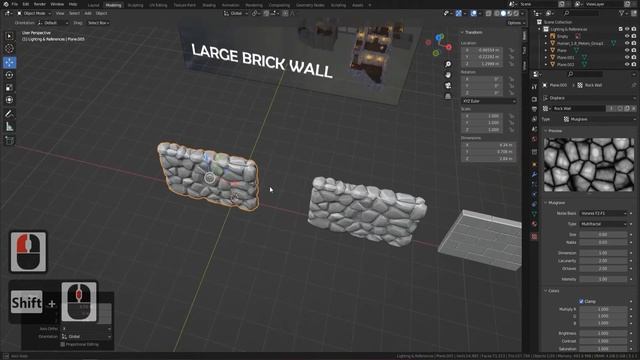This screenshot has height=360, width=640.
Task: Expand Plane.001 in outliner tree
Action: pyautogui.click(x=546, y=58)
